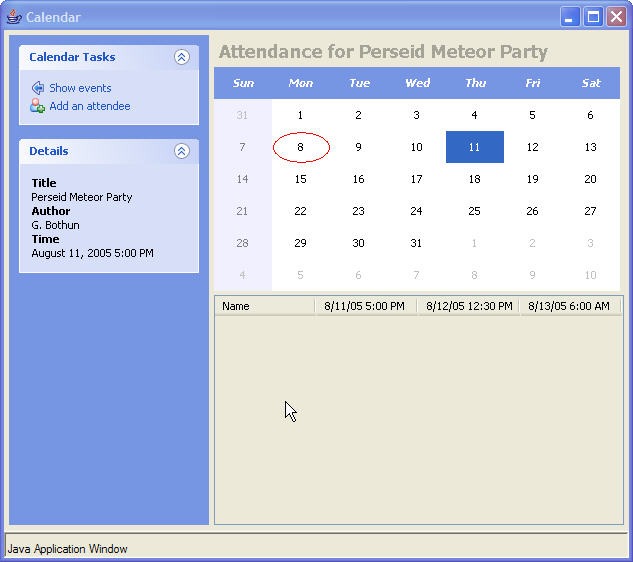Click the 8/11/05 5:00 PM column header
This screenshot has height=562, width=633.
[x=365, y=306]
